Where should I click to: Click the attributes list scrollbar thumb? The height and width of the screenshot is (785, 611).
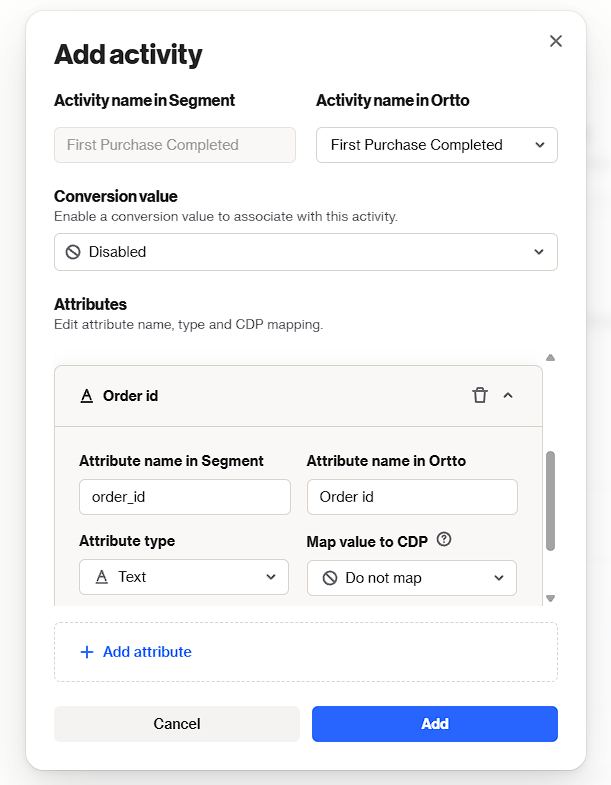(x=550, y=500)
